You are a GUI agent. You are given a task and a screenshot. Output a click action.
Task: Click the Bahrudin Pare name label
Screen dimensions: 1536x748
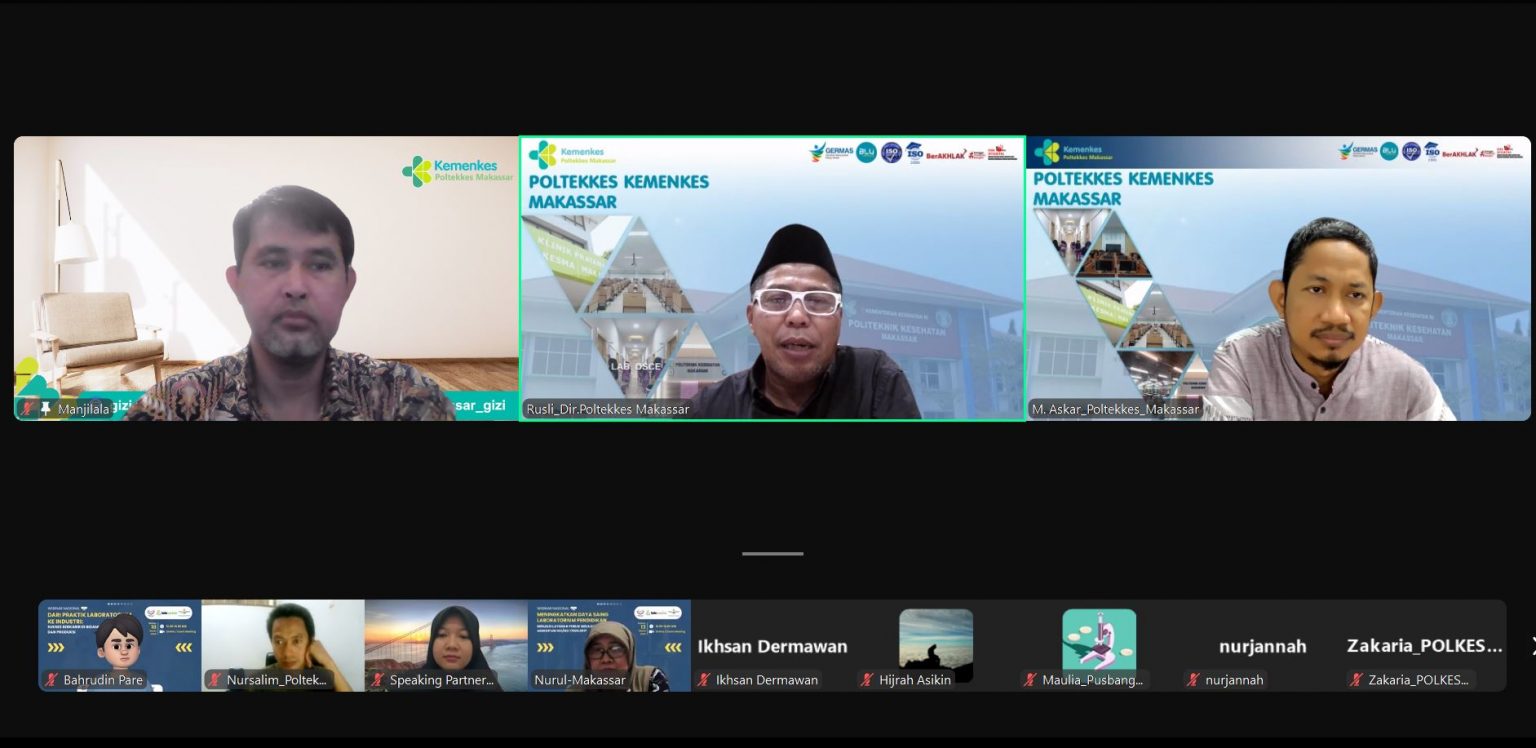tap(103, 680)
